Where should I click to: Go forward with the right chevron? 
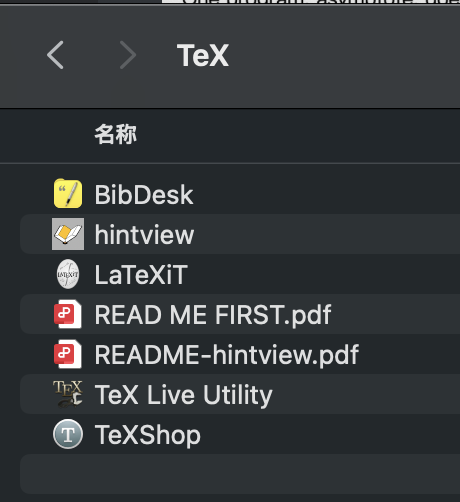[128, 55]
